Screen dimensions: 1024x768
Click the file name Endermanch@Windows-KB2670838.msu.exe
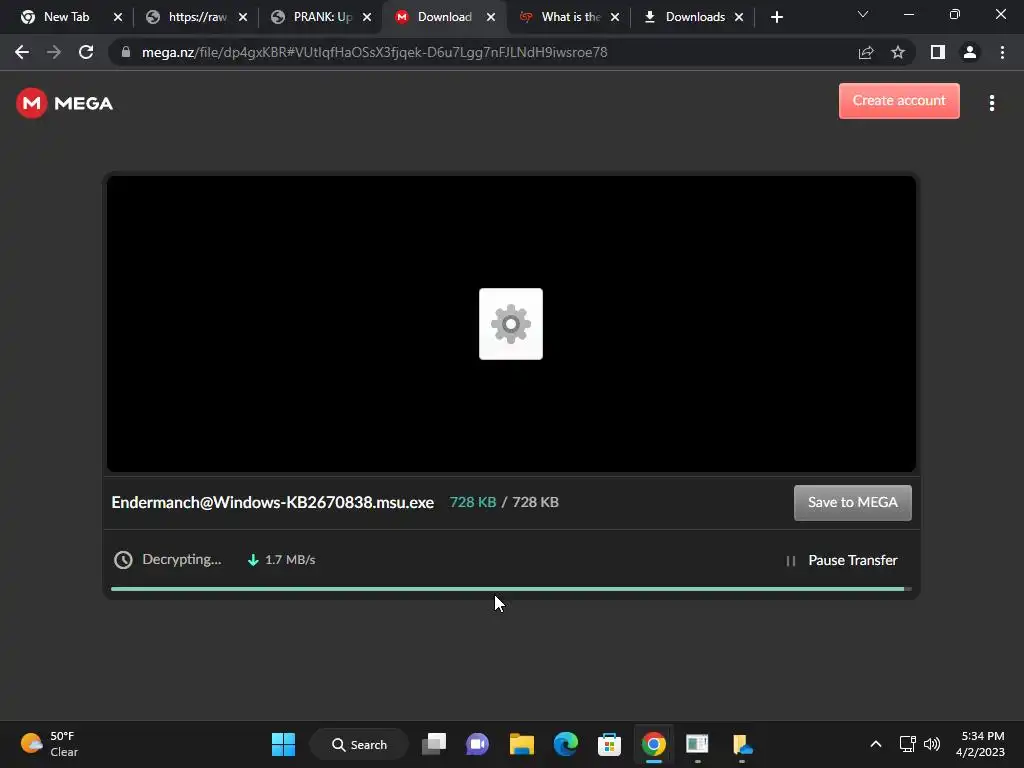click(272, 502)
